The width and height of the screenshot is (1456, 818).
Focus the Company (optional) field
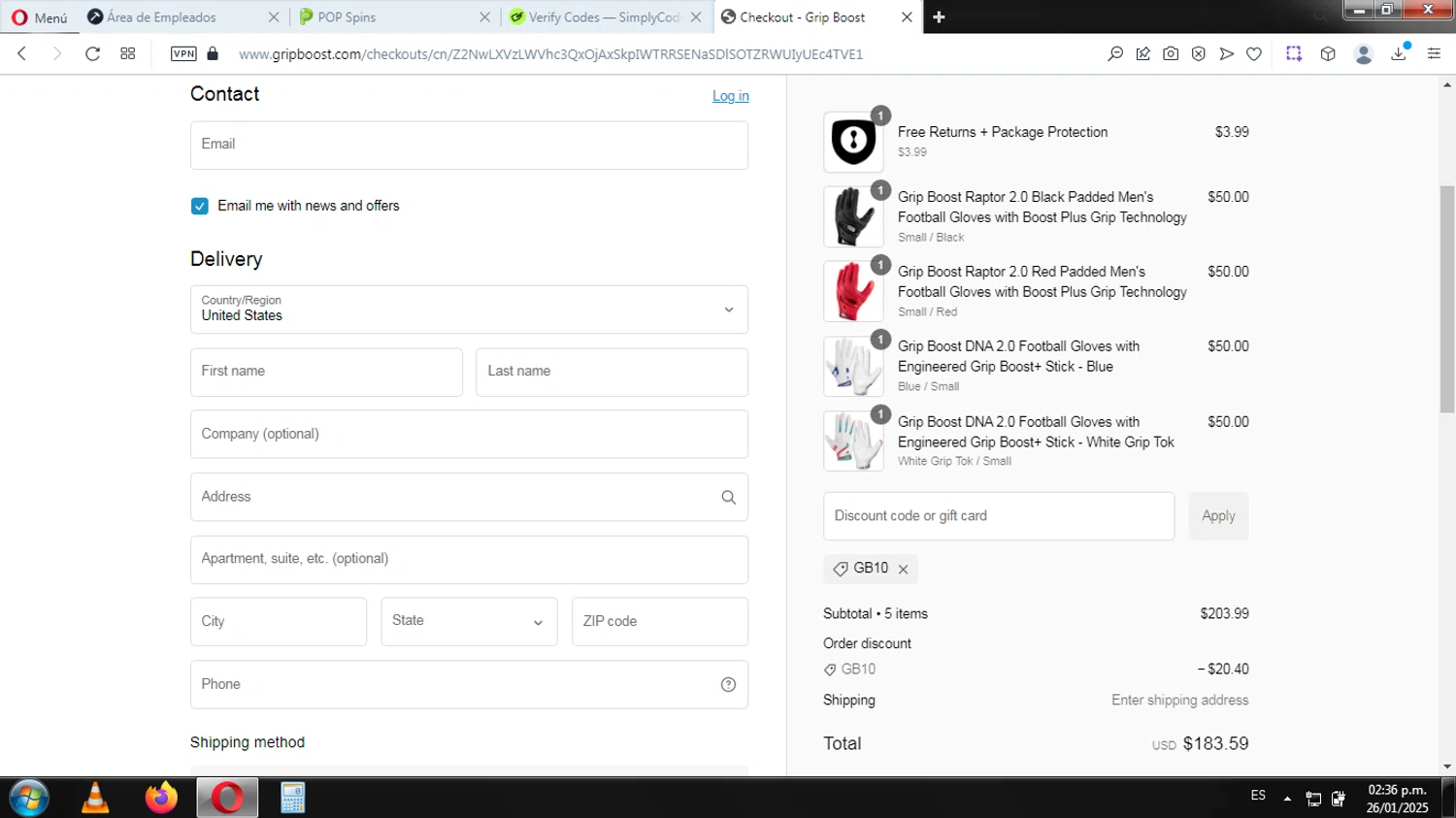point(469,435)
